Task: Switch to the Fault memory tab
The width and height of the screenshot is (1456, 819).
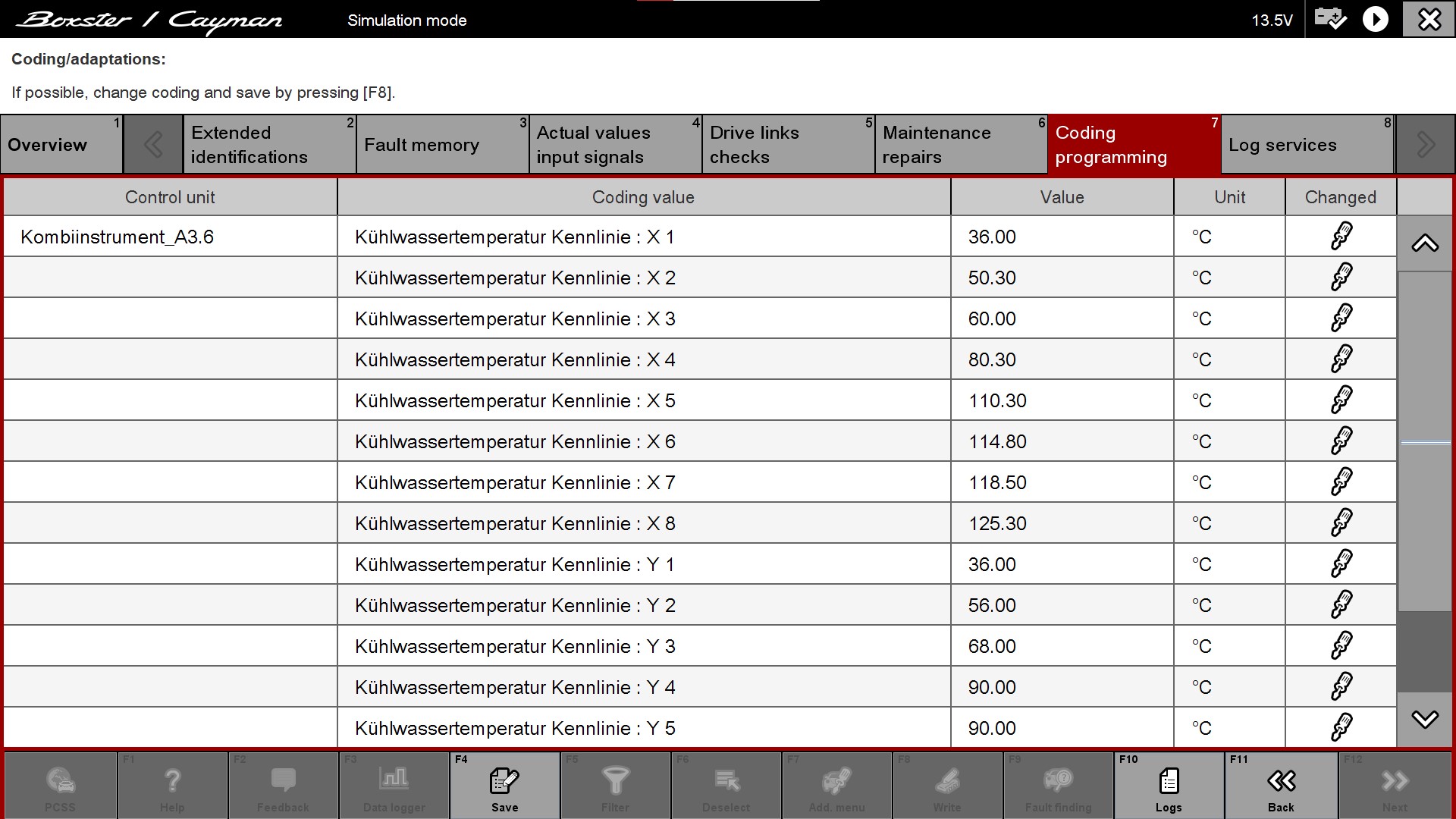Action: pos(442,144)
